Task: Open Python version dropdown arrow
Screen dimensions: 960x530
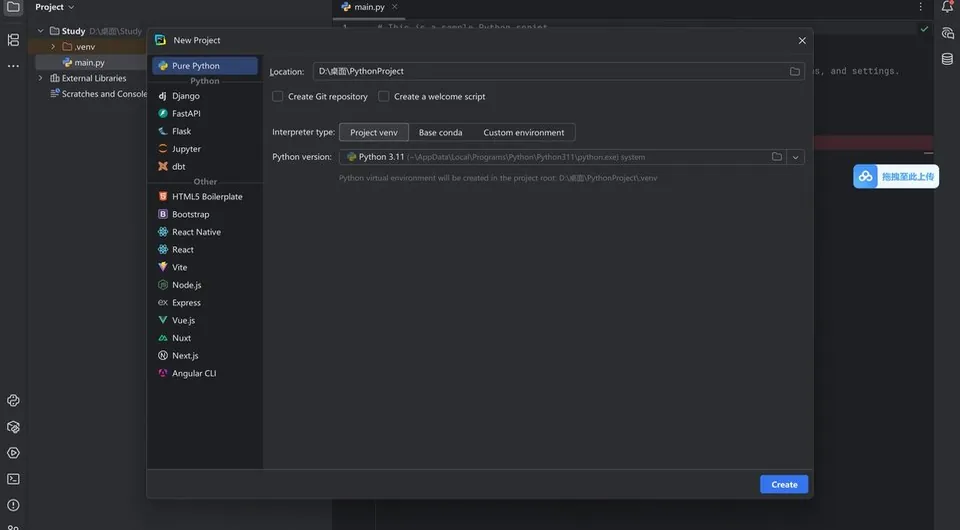Action: click(795, 157)
